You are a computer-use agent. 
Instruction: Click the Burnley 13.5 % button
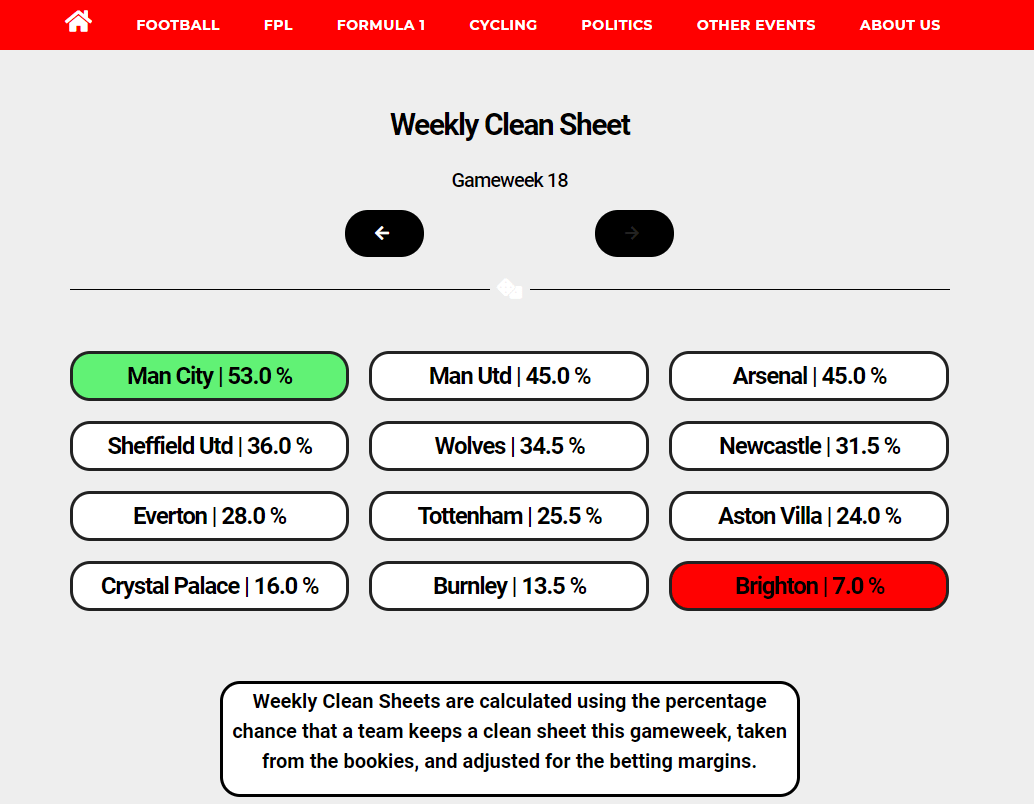[508, 586]
